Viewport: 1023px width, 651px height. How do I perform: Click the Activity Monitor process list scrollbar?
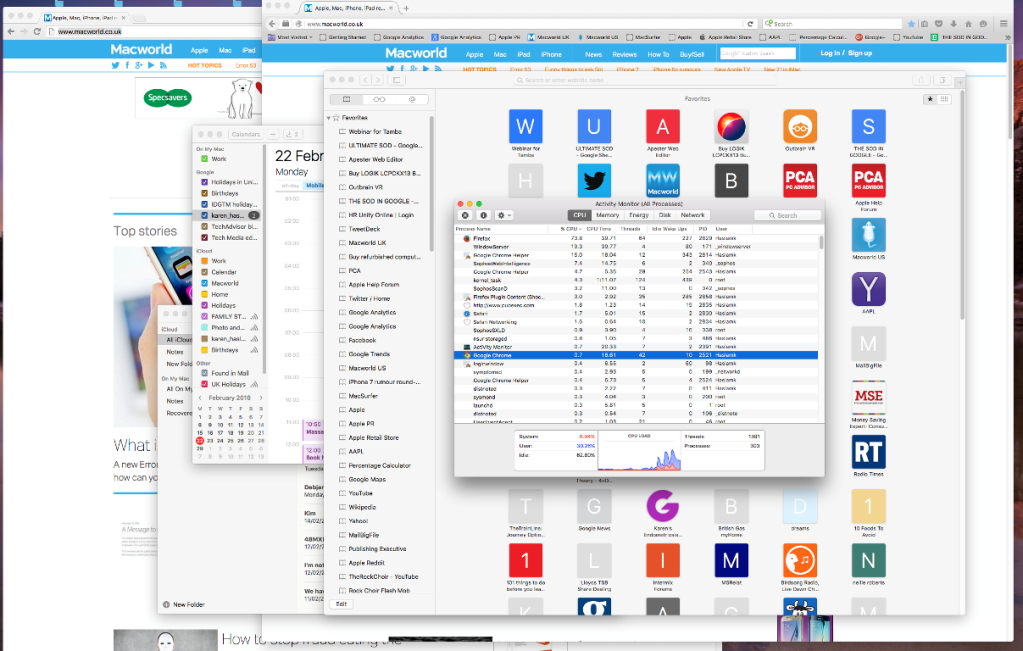tap(821, 243)
